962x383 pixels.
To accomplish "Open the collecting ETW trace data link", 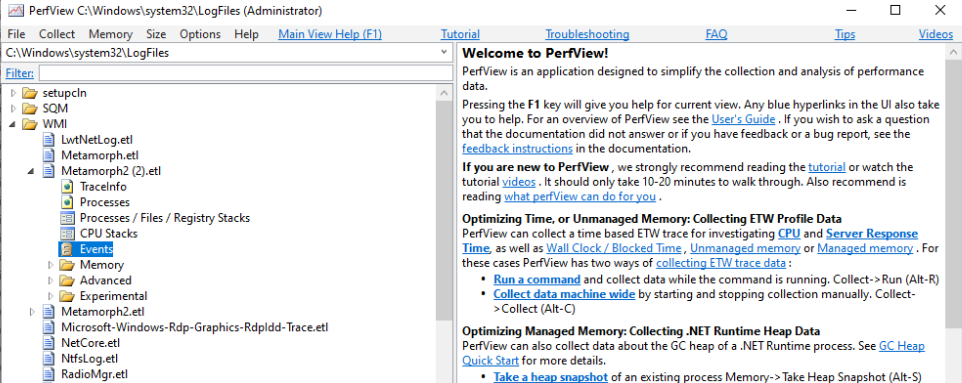I will tap(720, 263).
